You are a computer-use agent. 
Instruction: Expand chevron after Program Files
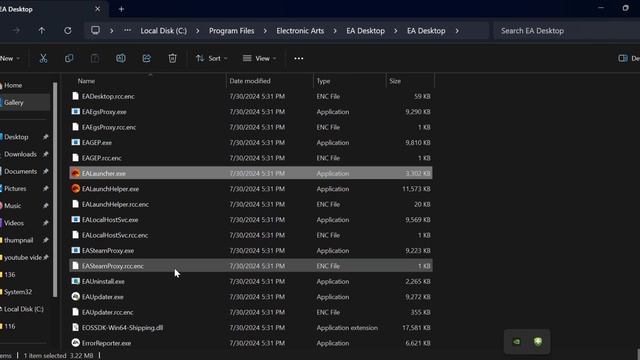tap(265, 31)
